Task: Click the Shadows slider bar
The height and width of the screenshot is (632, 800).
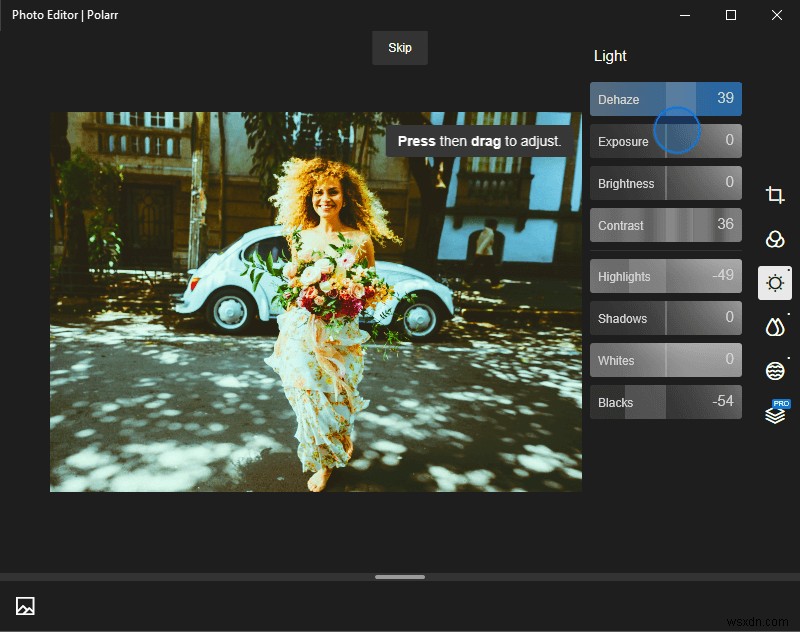Action: point(665,318)
